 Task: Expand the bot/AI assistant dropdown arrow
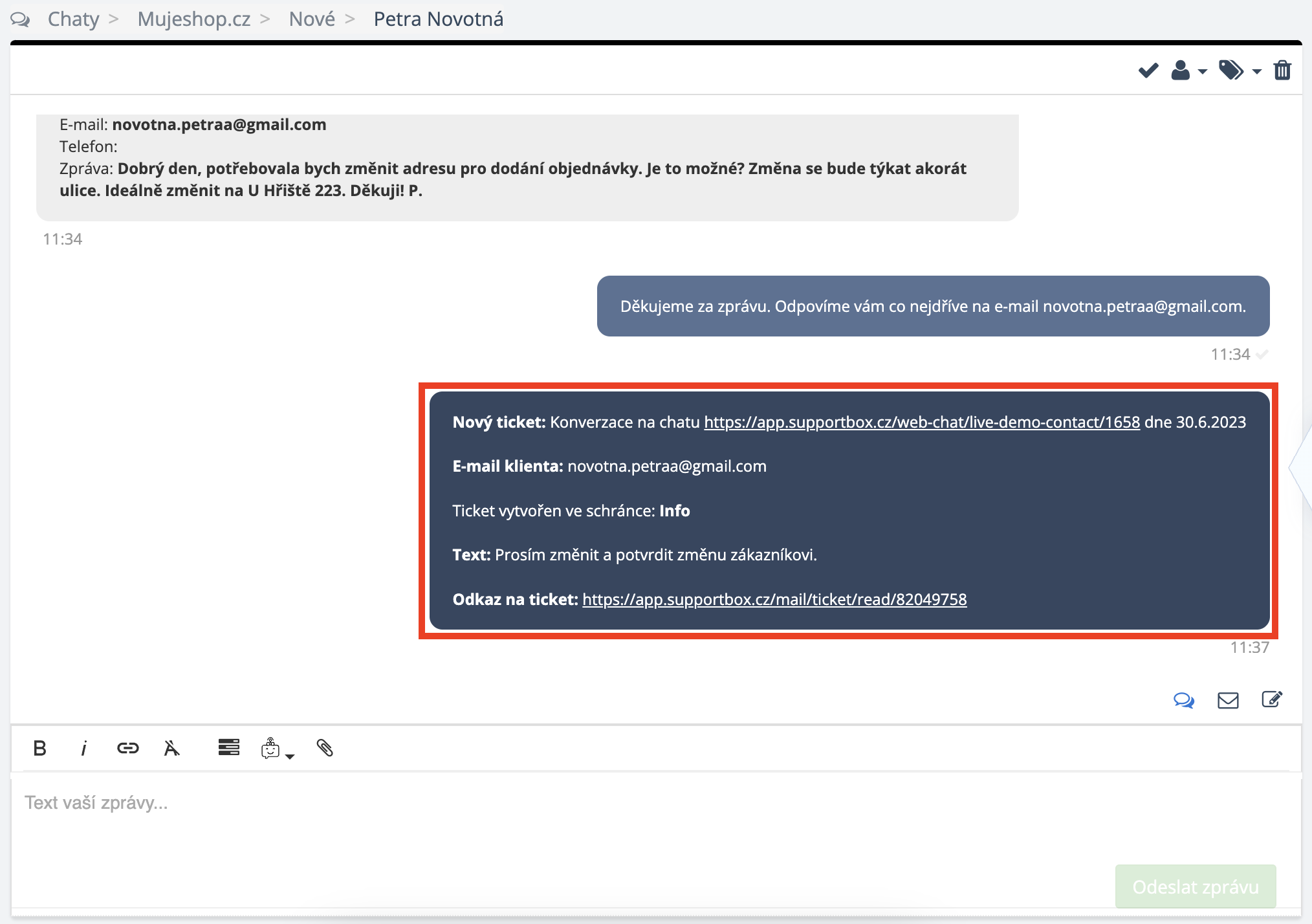pyautogui.click(x=290, y=756)
